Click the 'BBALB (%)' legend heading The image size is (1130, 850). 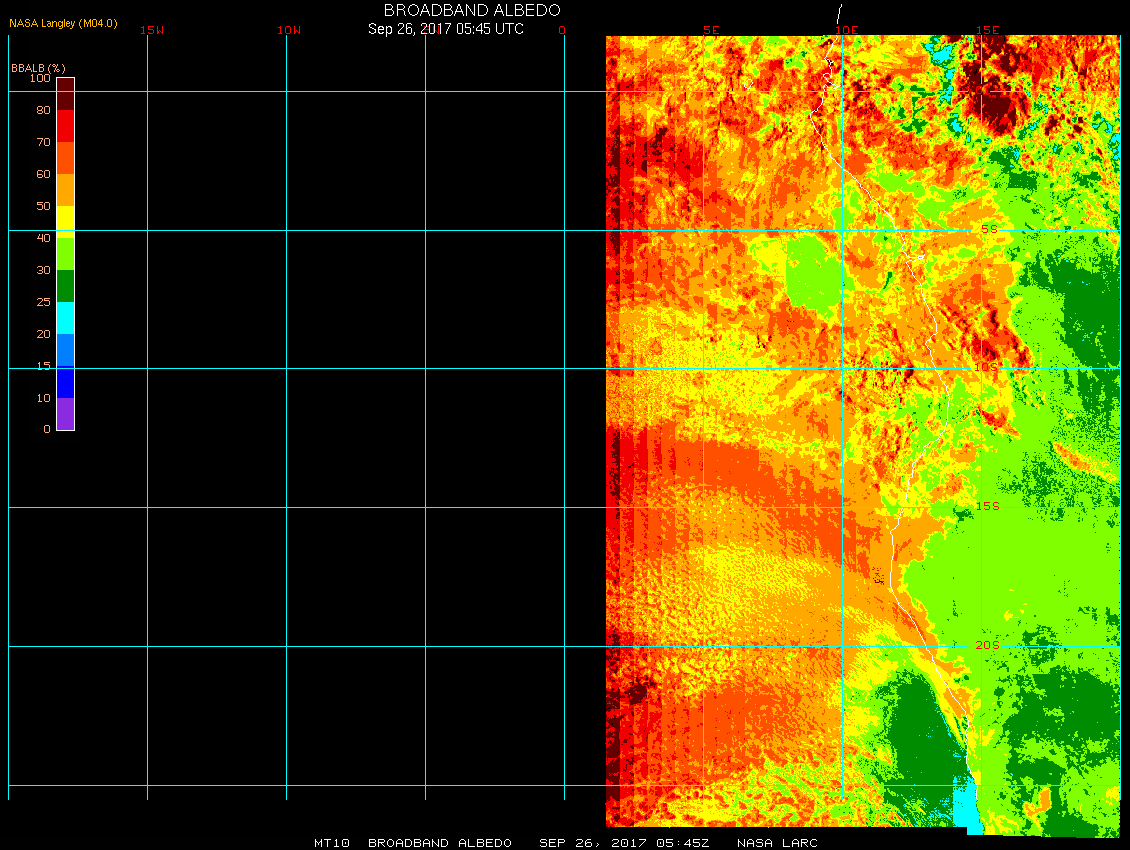tap(38, 68)
